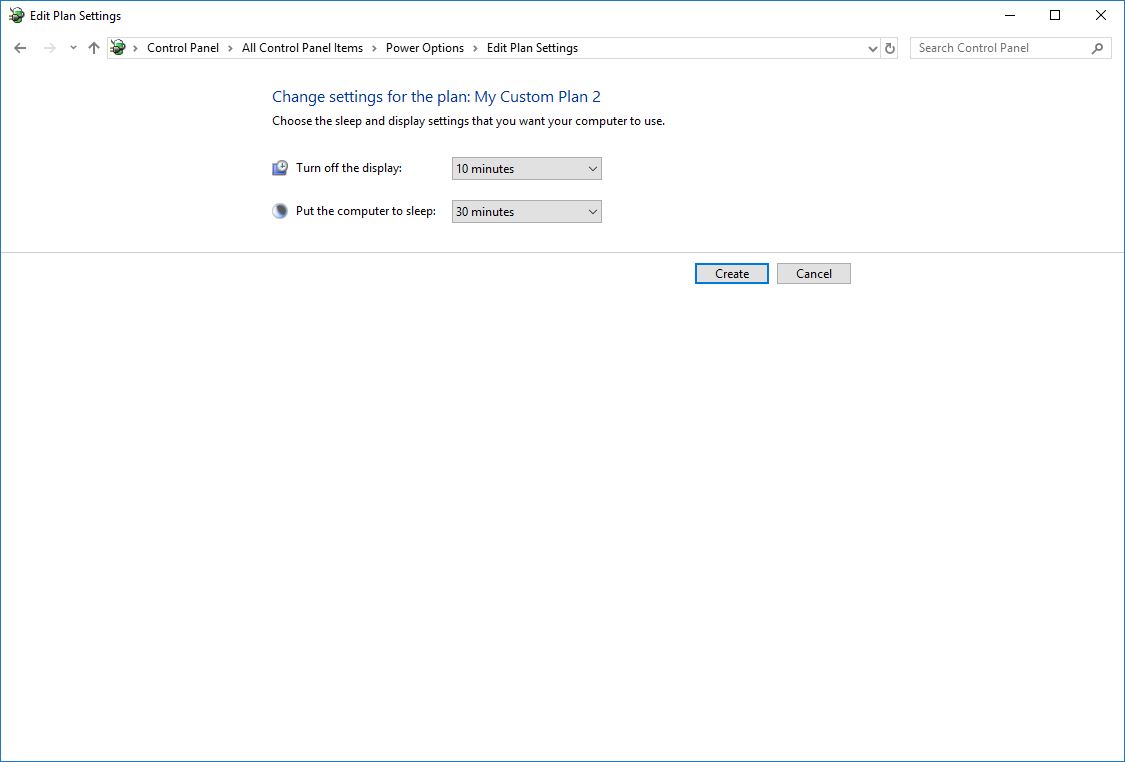Image resolution: width=1125 pixels, height=762 pixels.
Task: Click the display monitor icon
Action: [x=279, y=167]
